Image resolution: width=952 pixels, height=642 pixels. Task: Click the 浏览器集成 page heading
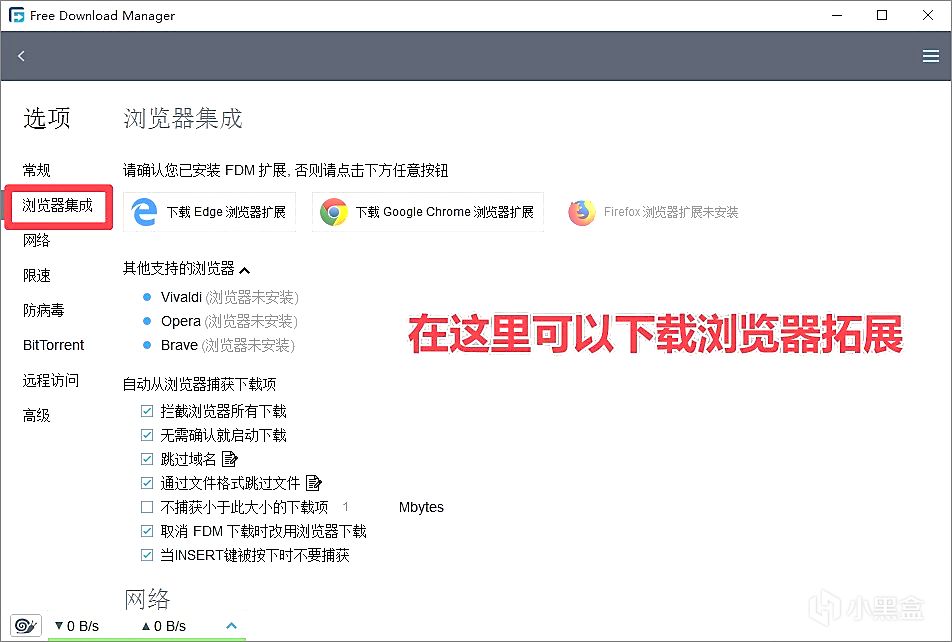click(183, 118)
